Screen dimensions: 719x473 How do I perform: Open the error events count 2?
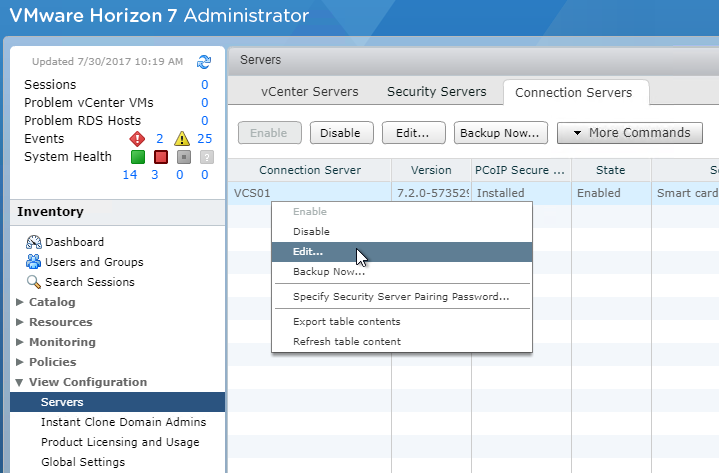pos(160,138)
